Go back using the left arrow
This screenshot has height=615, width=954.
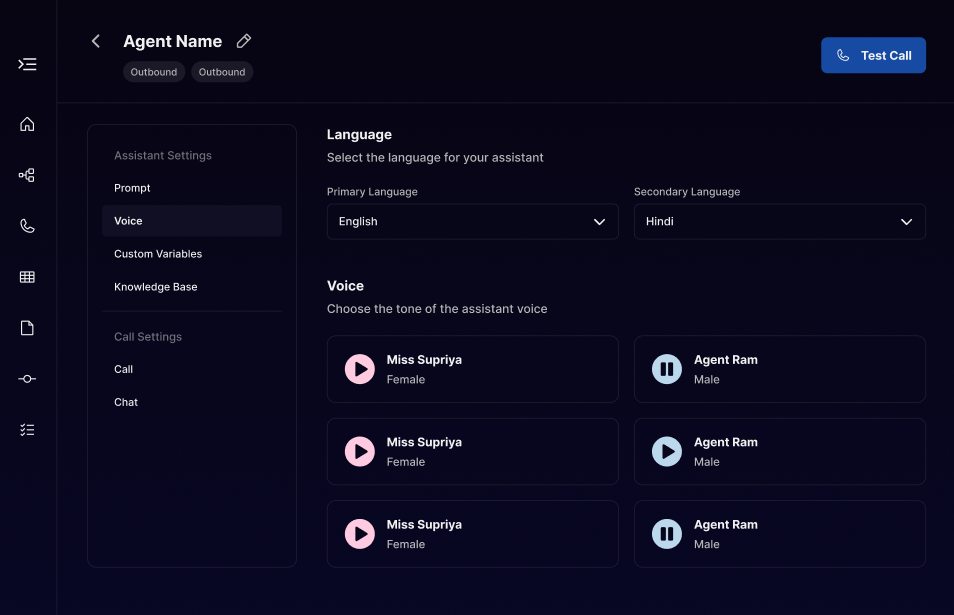(96, 41)
